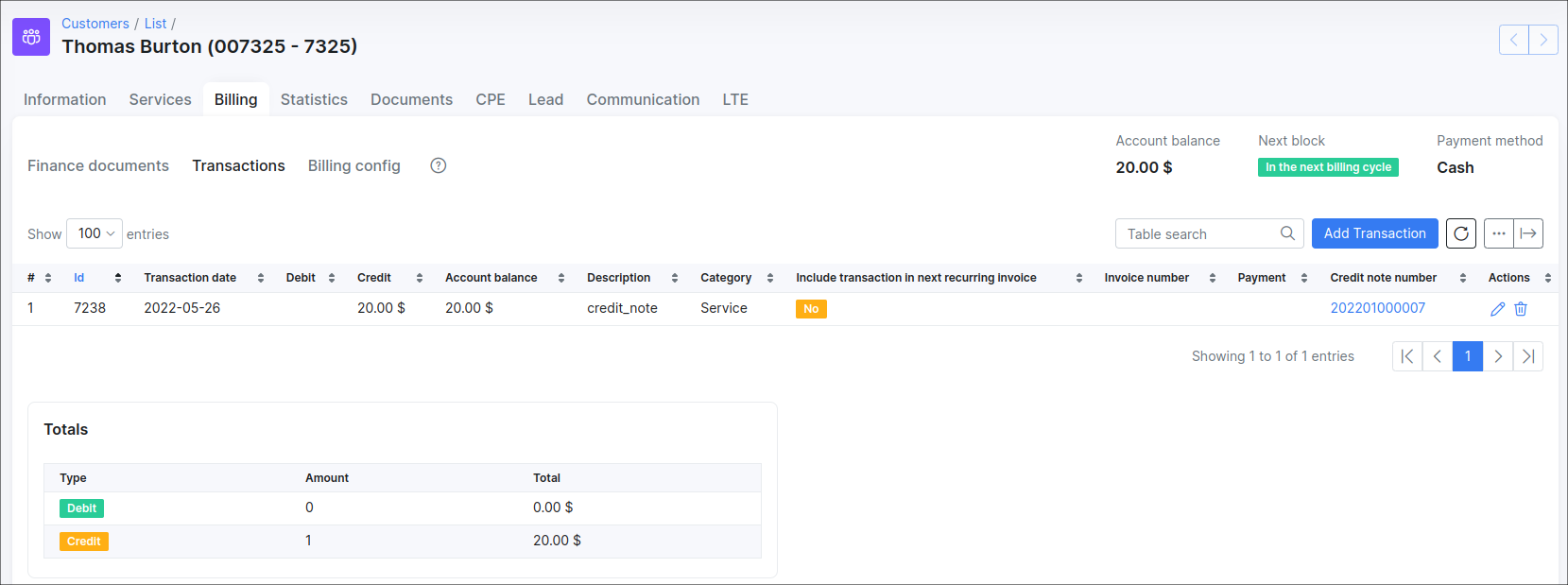
Task: Click the export table arrow icon
Action: coord(1528,233)
